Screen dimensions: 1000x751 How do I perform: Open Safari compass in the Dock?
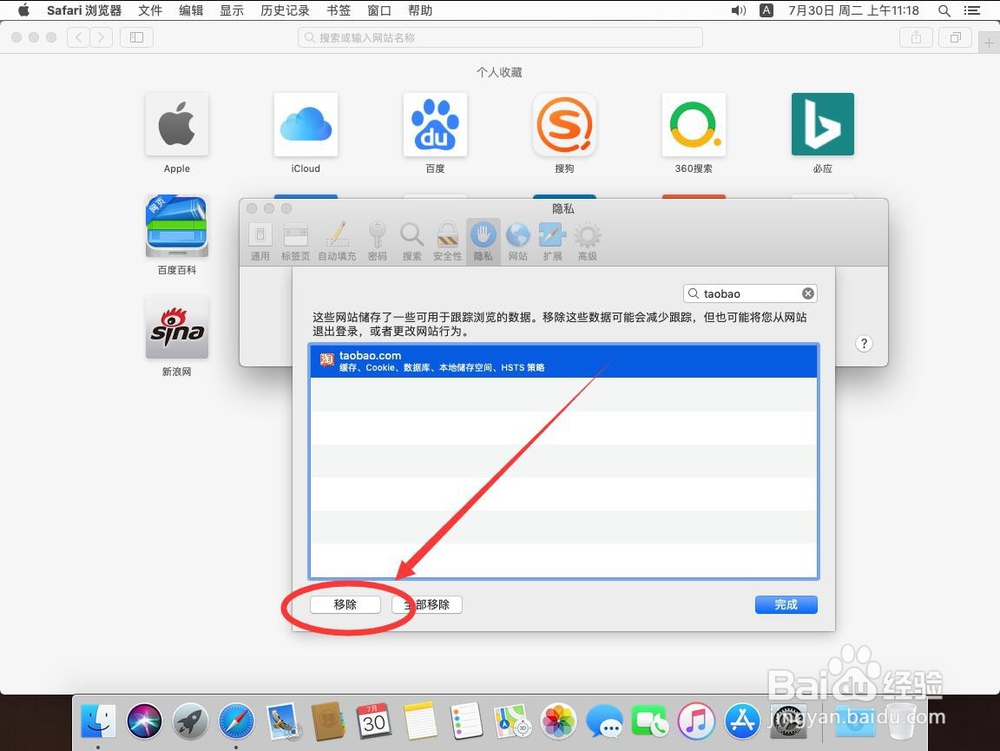click(x=236, y=721)
